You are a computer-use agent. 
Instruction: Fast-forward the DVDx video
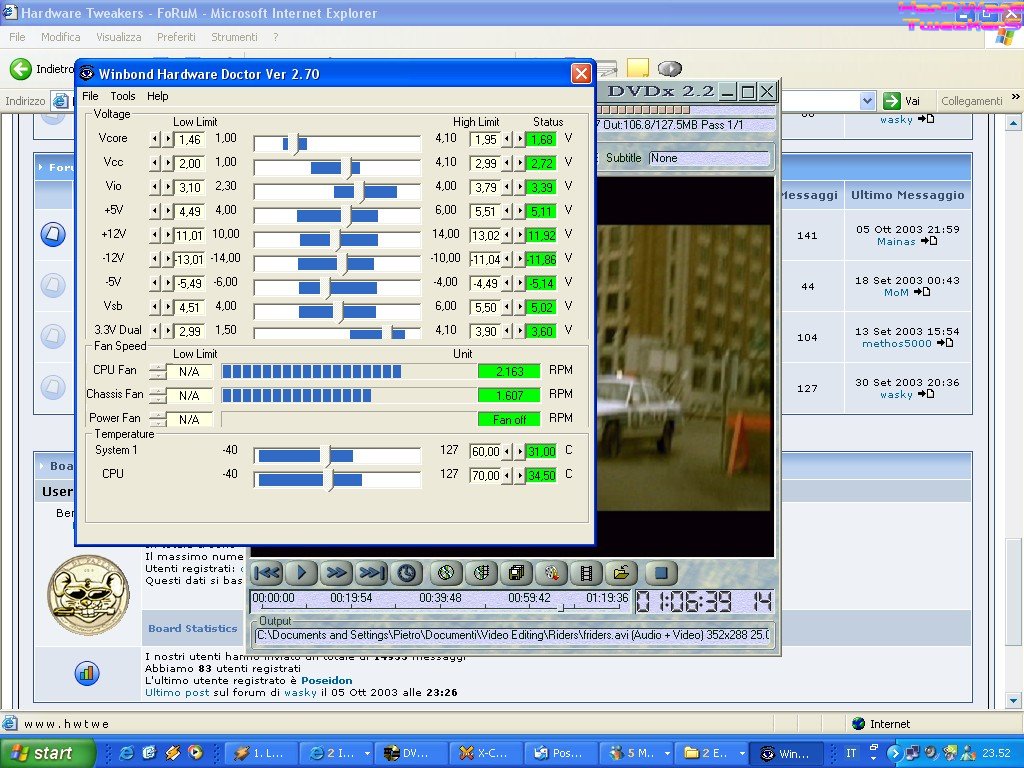coord(336,573)
